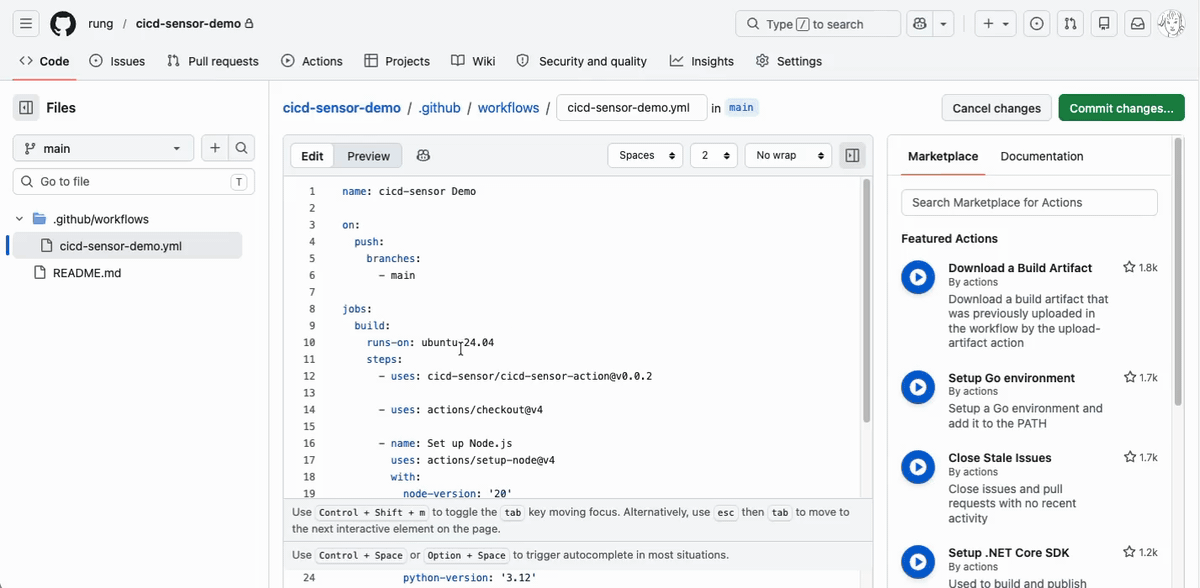Click the Setup Go environment play icon

coord(918,388)
